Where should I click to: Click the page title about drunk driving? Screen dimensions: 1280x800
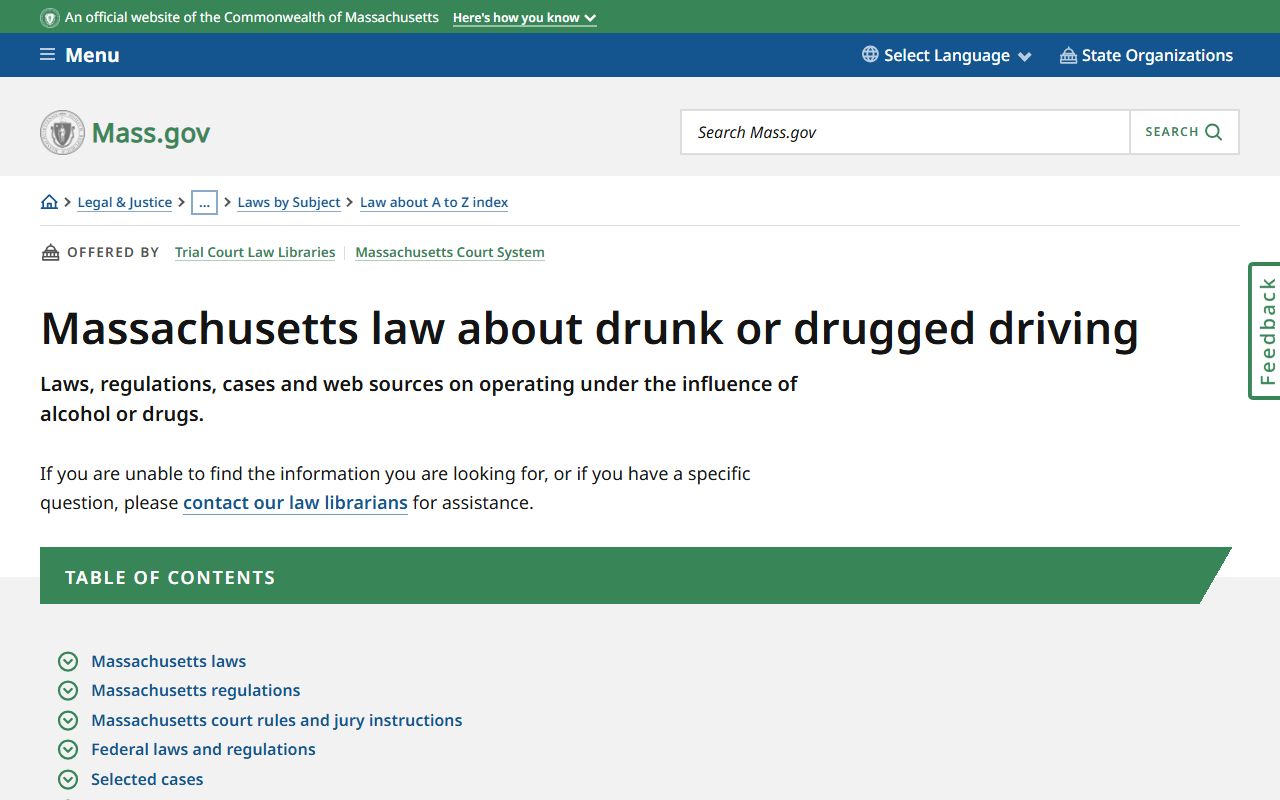click(x=589, y=328)
